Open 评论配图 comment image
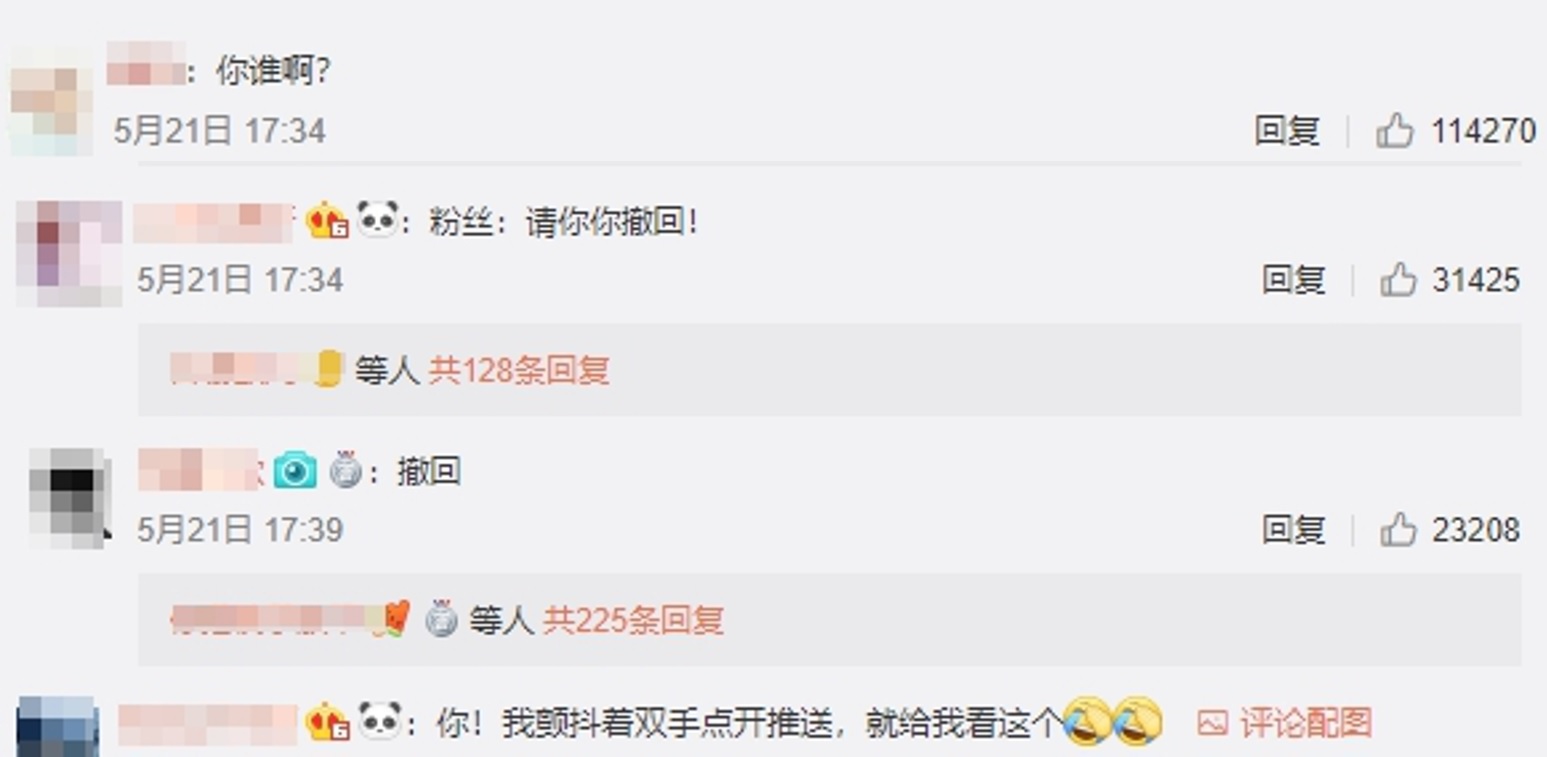 [x=1285, y=722]
